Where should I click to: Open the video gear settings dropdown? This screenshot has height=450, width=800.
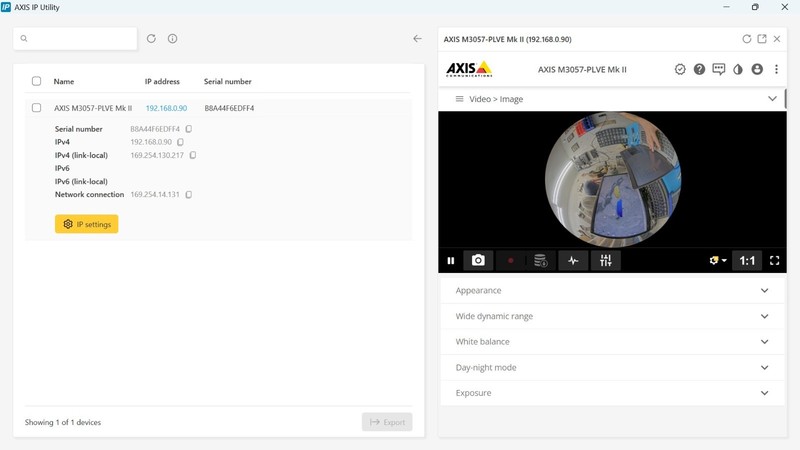[x=717, y=261]
